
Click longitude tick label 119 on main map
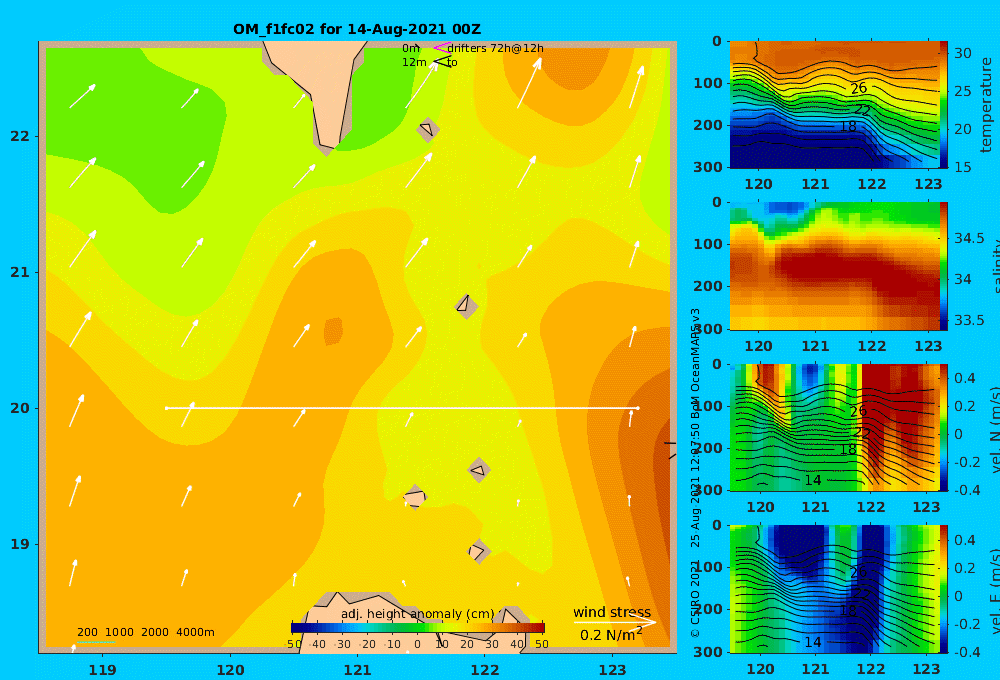tap(102, 670)
